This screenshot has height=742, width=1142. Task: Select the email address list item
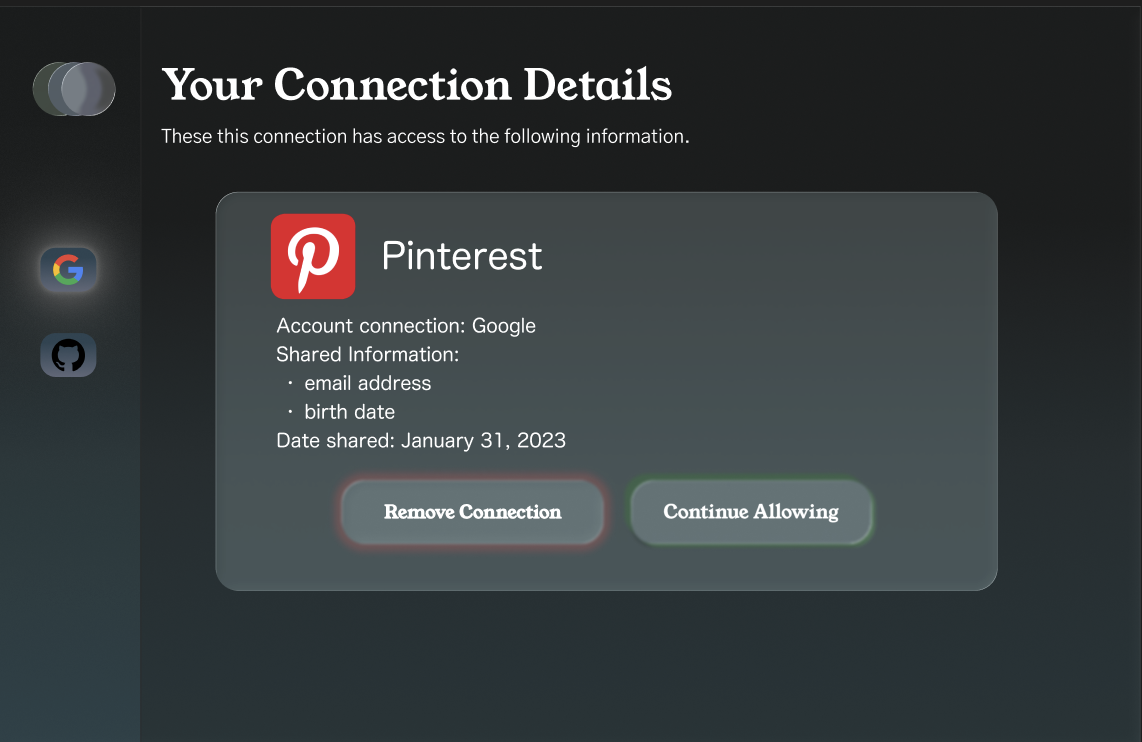(x=367, y=384)
